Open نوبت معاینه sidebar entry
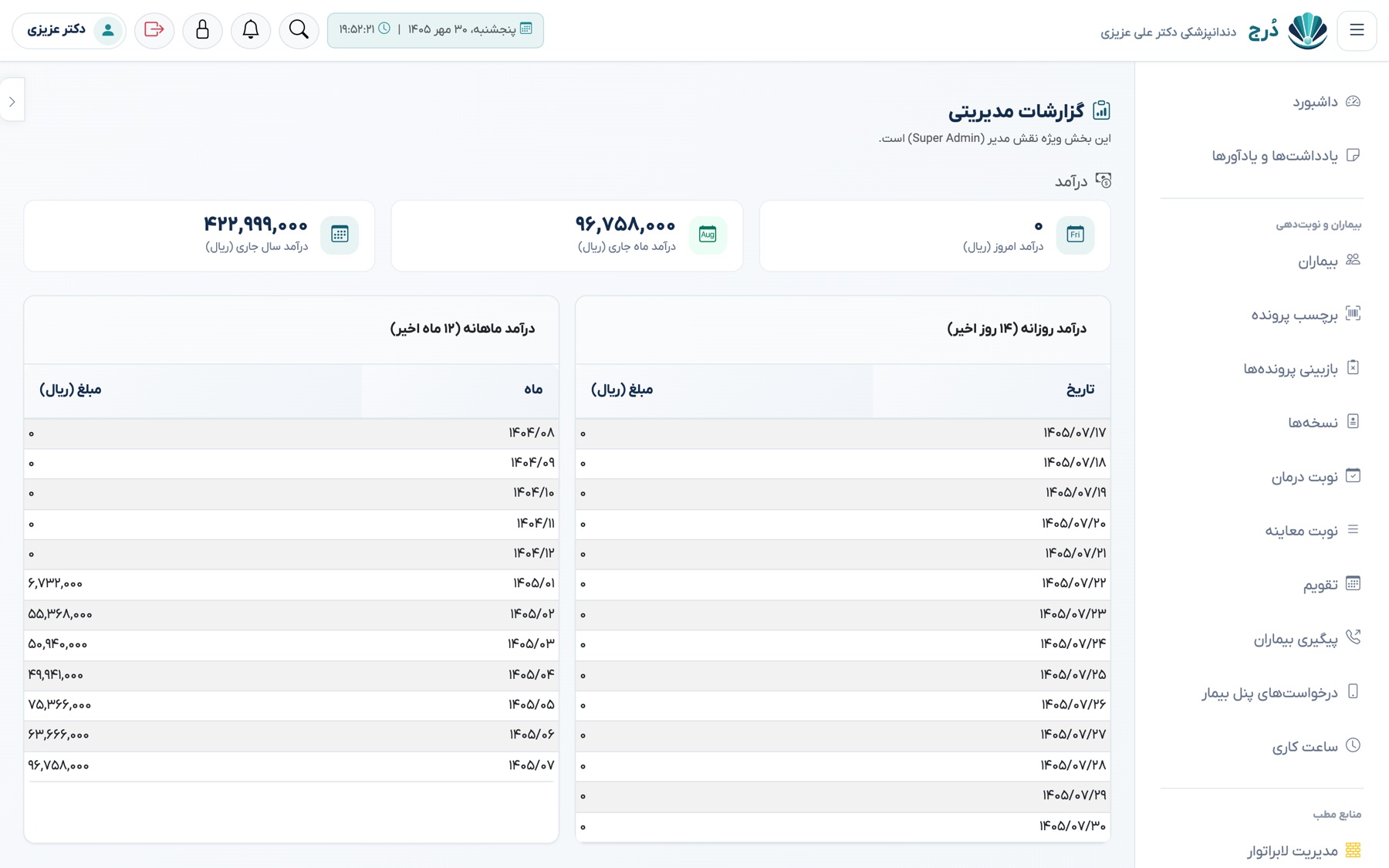 click(1312, 531)
